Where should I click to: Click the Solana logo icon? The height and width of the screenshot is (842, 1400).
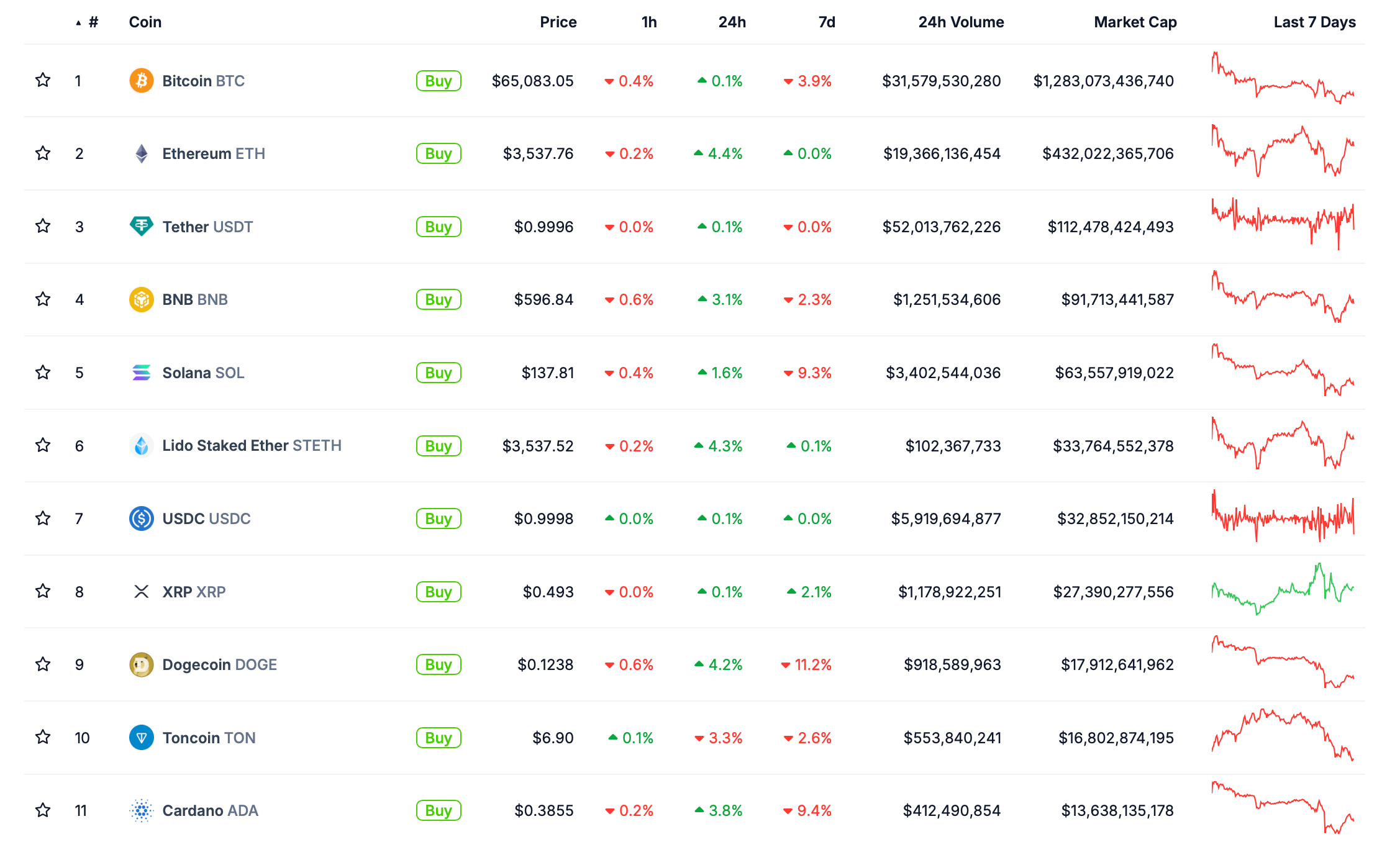141,373
